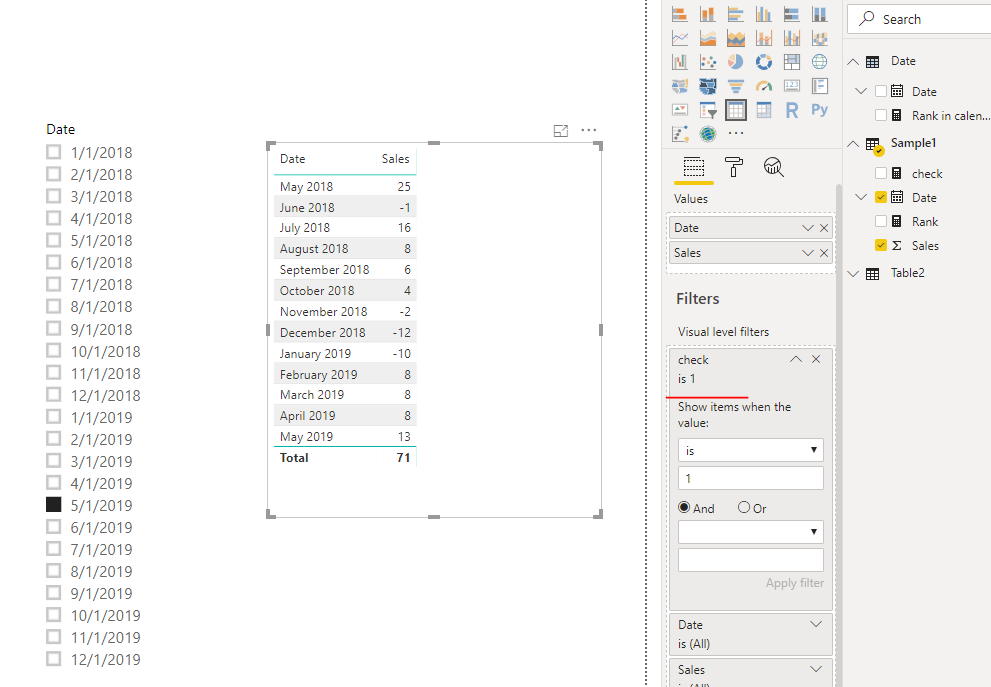Image resolution: width=991 pixels, height=687 pixels.
Task: Open Focus mode for the table visual
Action: point(561,131)
